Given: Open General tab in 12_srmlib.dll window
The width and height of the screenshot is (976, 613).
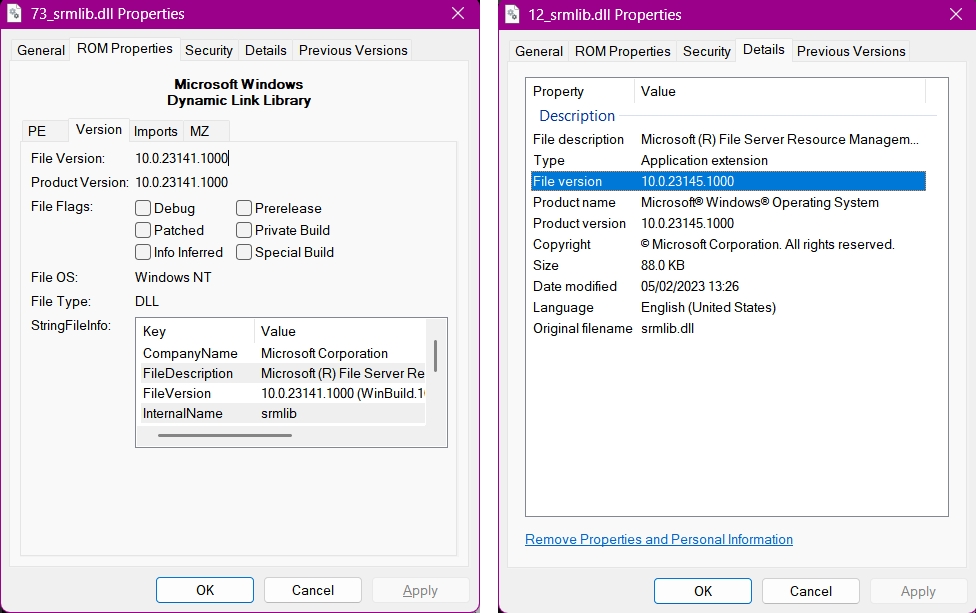Looking at the screenshot, I should 539,52.
